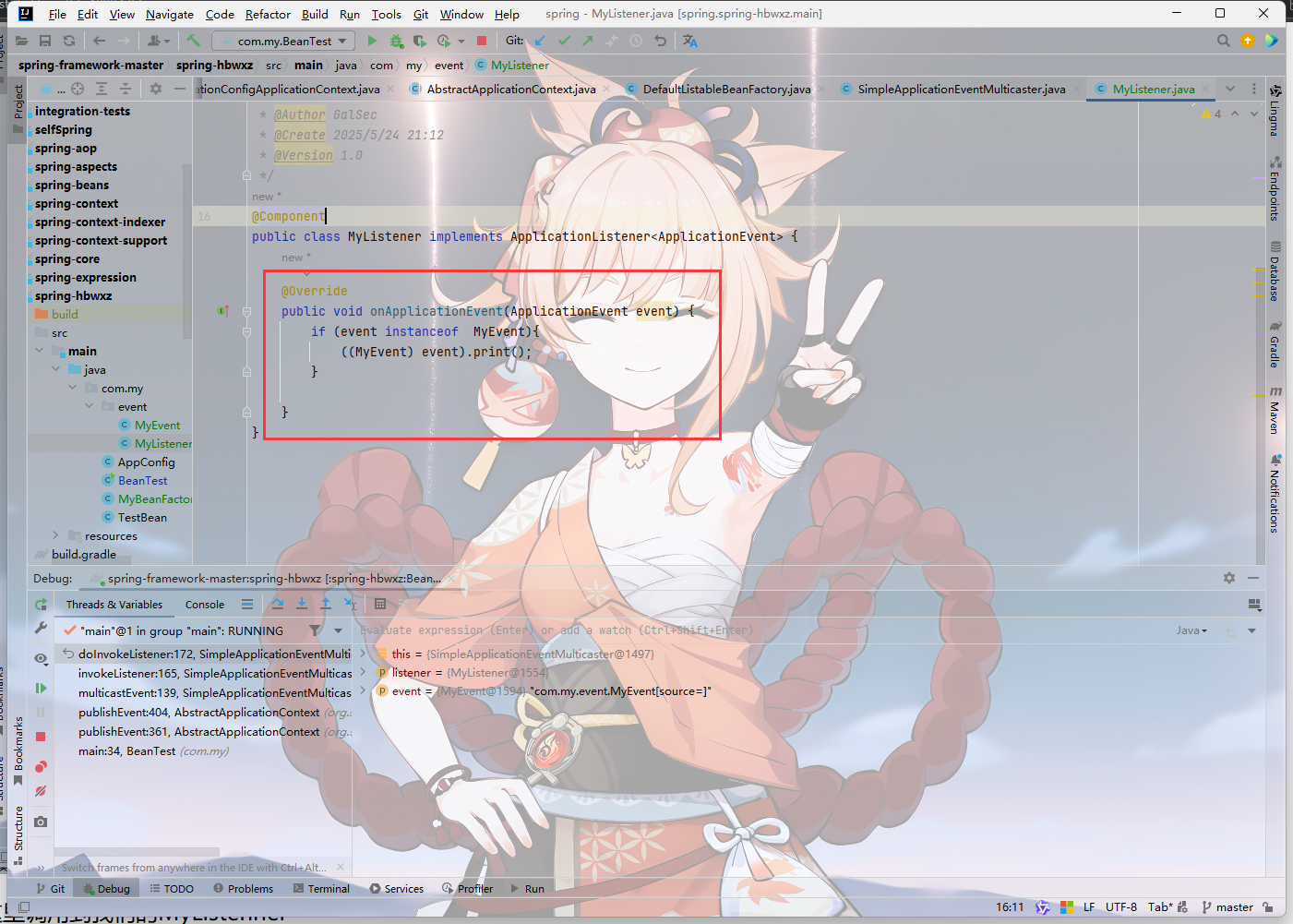This screenshot has width=1293, height=924.
Task: Collapse the main folder in project tree
Action: click(39, 351)
